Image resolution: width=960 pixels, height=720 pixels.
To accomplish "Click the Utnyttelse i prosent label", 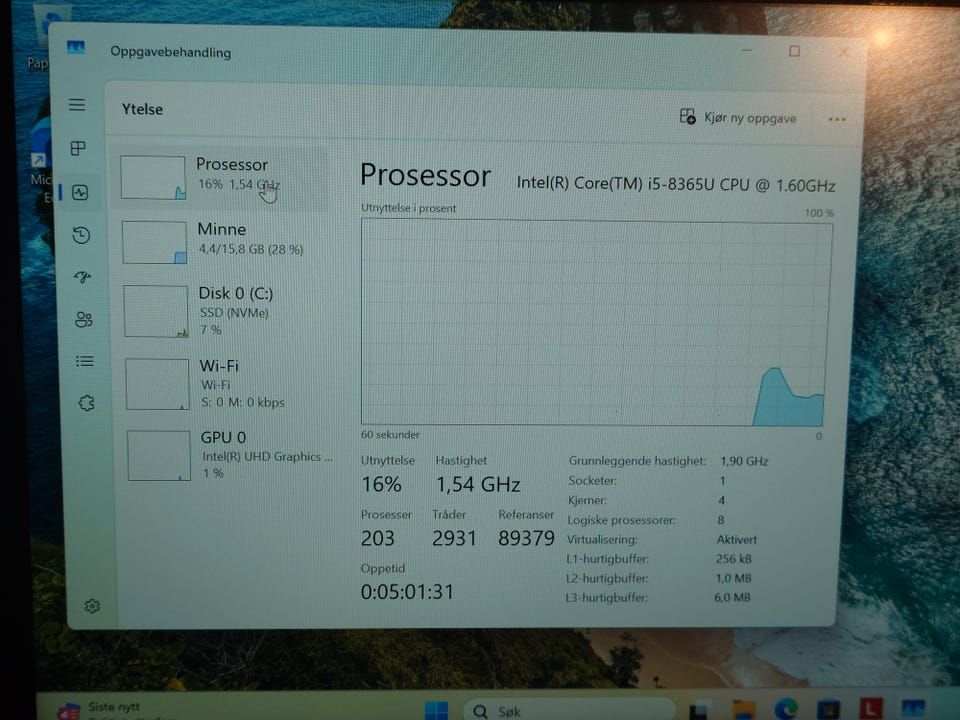I will (x=408, y=208).
